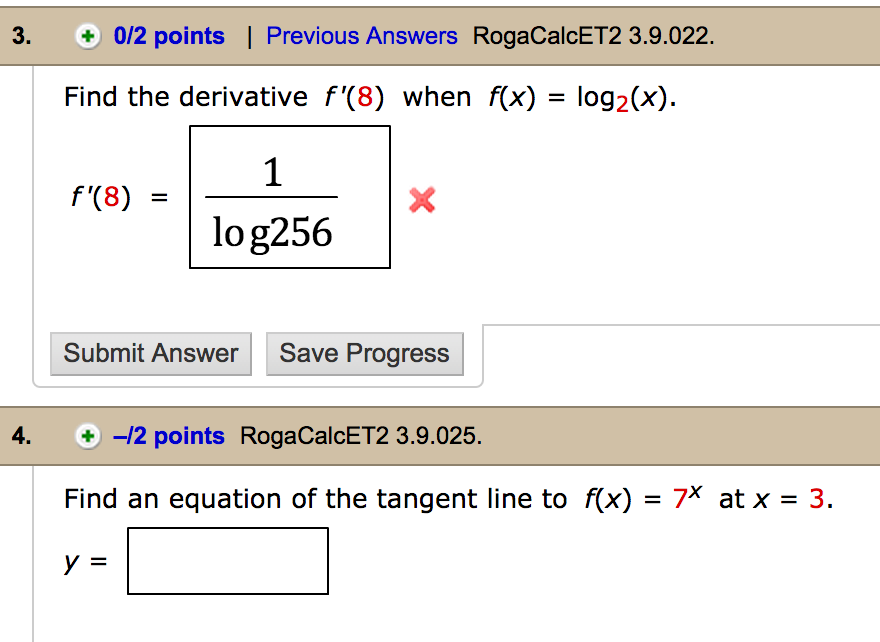Open Previous Answers for question 3
Viewport: 880px width, 642px height.
tap(362, 35)
